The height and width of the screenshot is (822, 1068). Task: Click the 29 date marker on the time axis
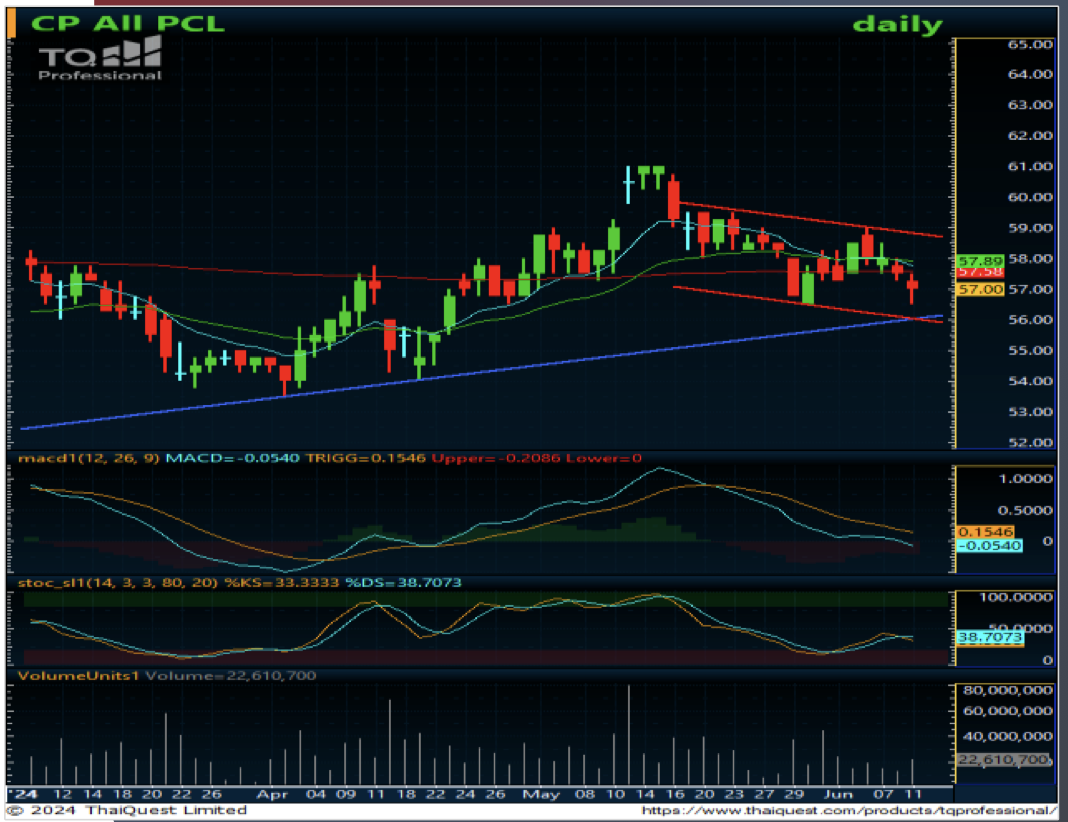pos(794,794)
